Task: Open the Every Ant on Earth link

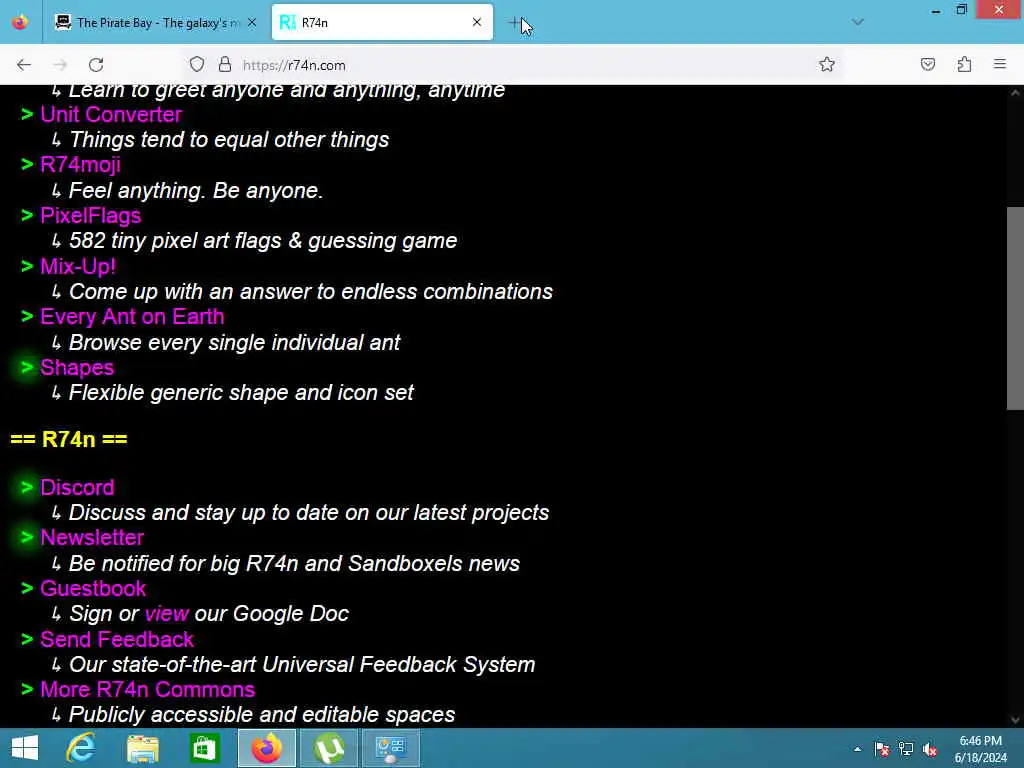Action: click(x=132, y=317)
